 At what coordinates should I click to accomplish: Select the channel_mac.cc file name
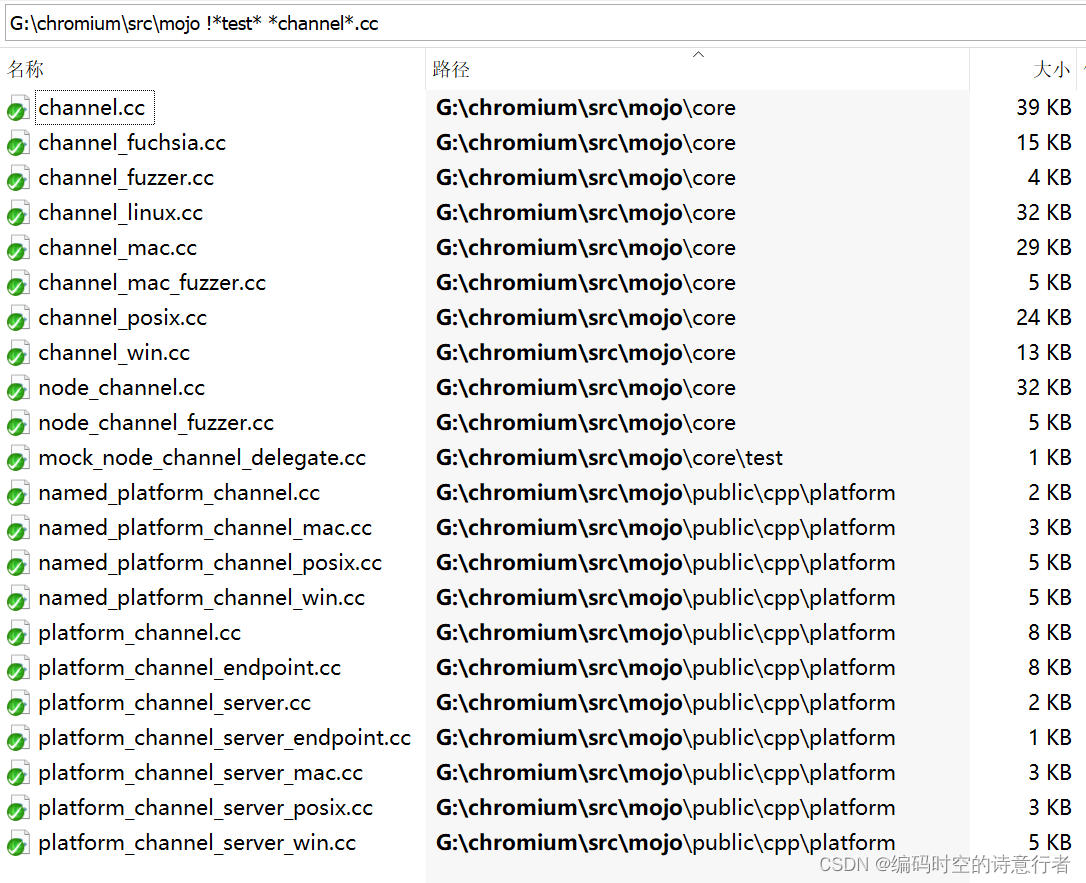pyautogui.click(x=118, y=247)
